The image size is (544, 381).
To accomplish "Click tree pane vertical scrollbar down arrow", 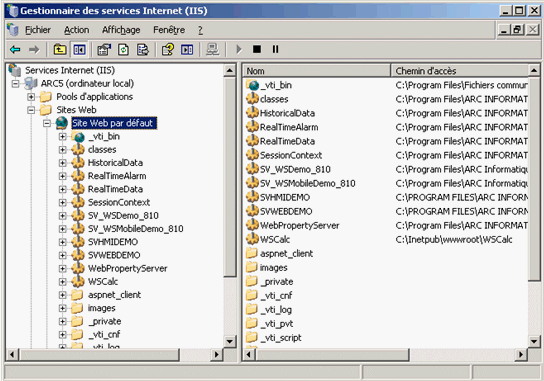I will click(x=229, y=341).
